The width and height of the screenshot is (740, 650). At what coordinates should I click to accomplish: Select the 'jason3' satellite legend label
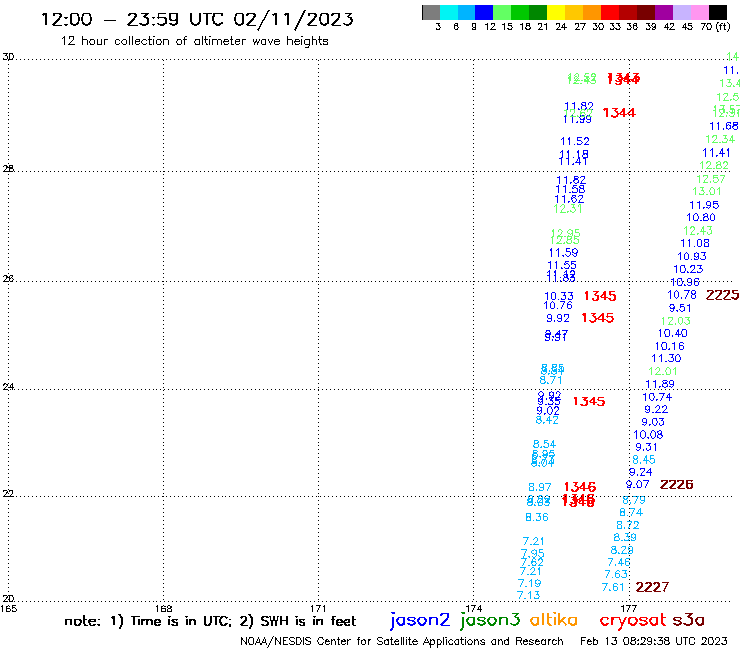490,620
